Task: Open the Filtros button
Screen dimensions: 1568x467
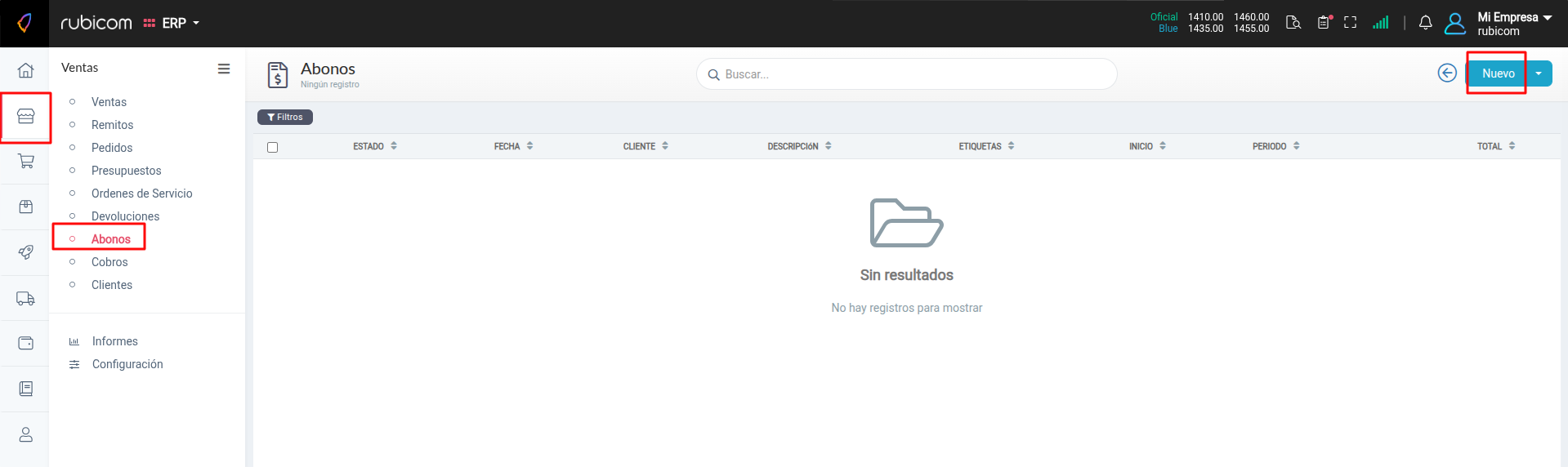Action: click(285, 118)
